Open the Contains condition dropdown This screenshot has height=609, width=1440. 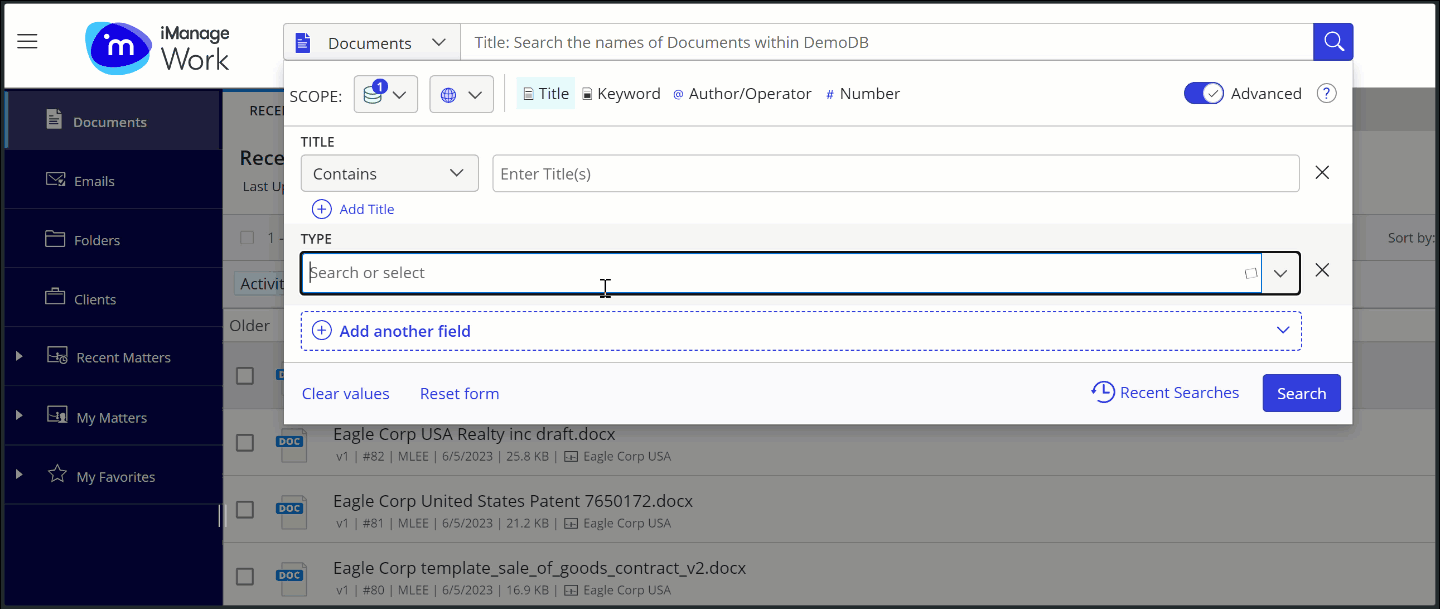pos(389,172)
